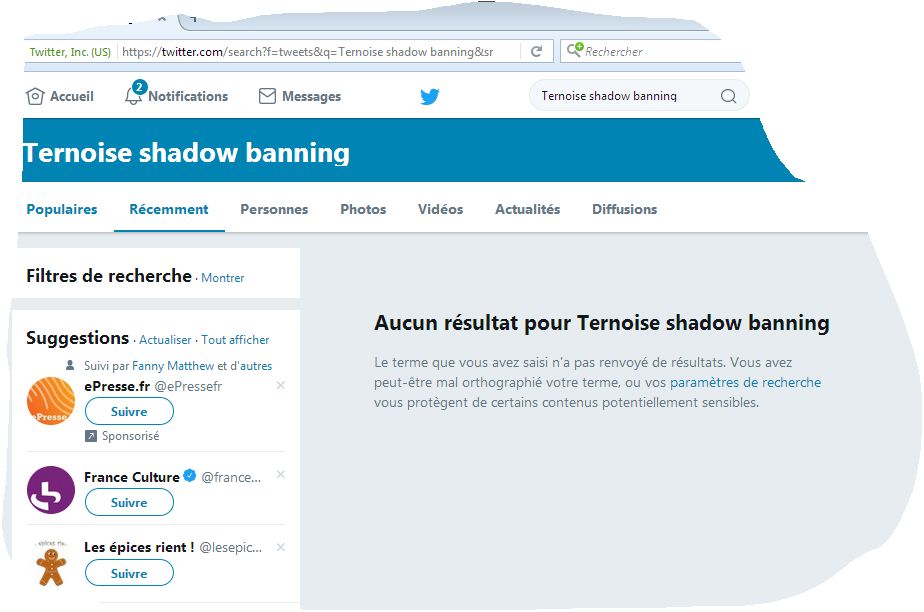Screen dimensions: 924x612
Task: Click the Sponsorisé label
Action: click(130, 436)
